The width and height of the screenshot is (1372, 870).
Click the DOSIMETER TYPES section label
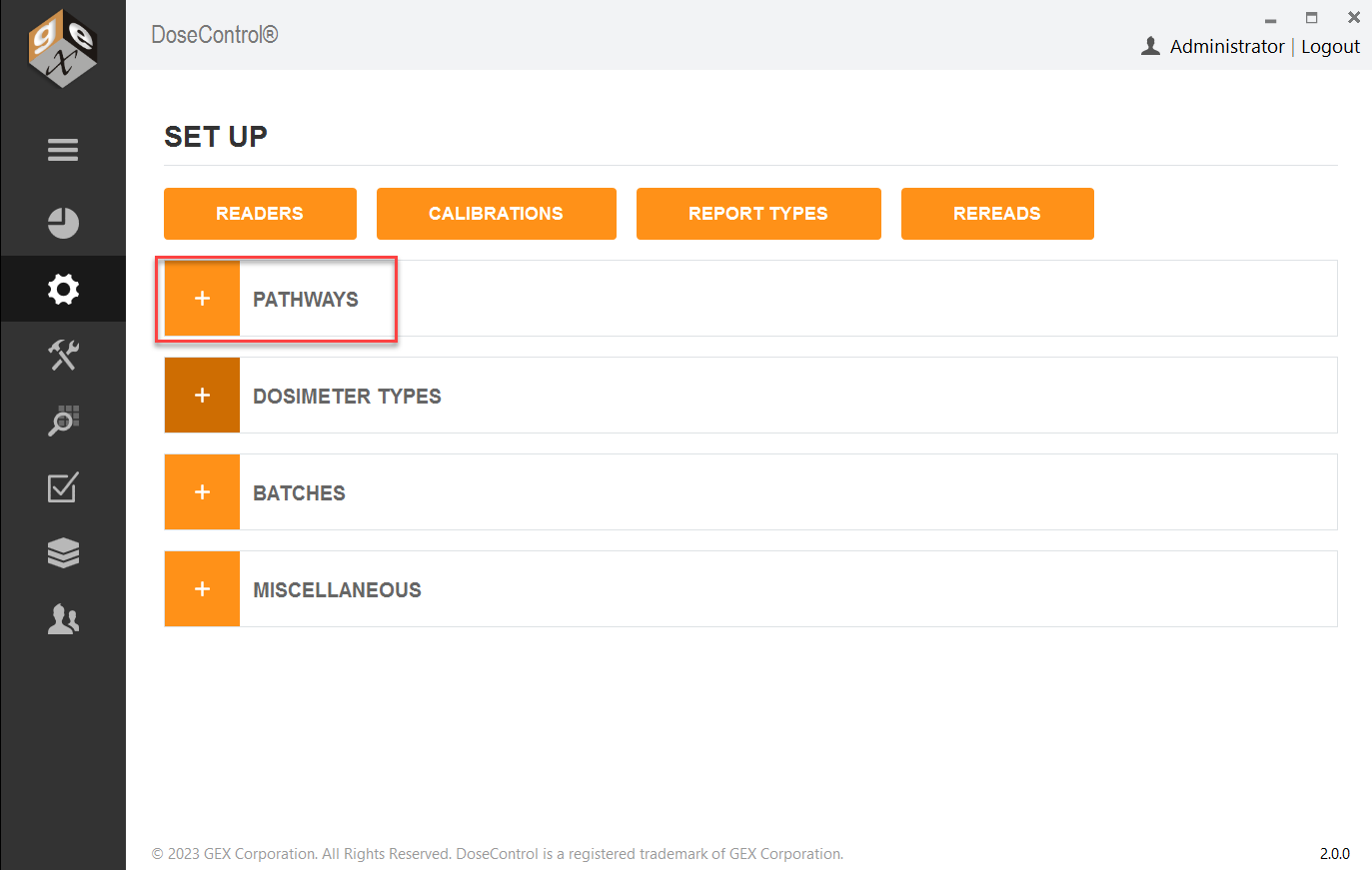[347, 397]
